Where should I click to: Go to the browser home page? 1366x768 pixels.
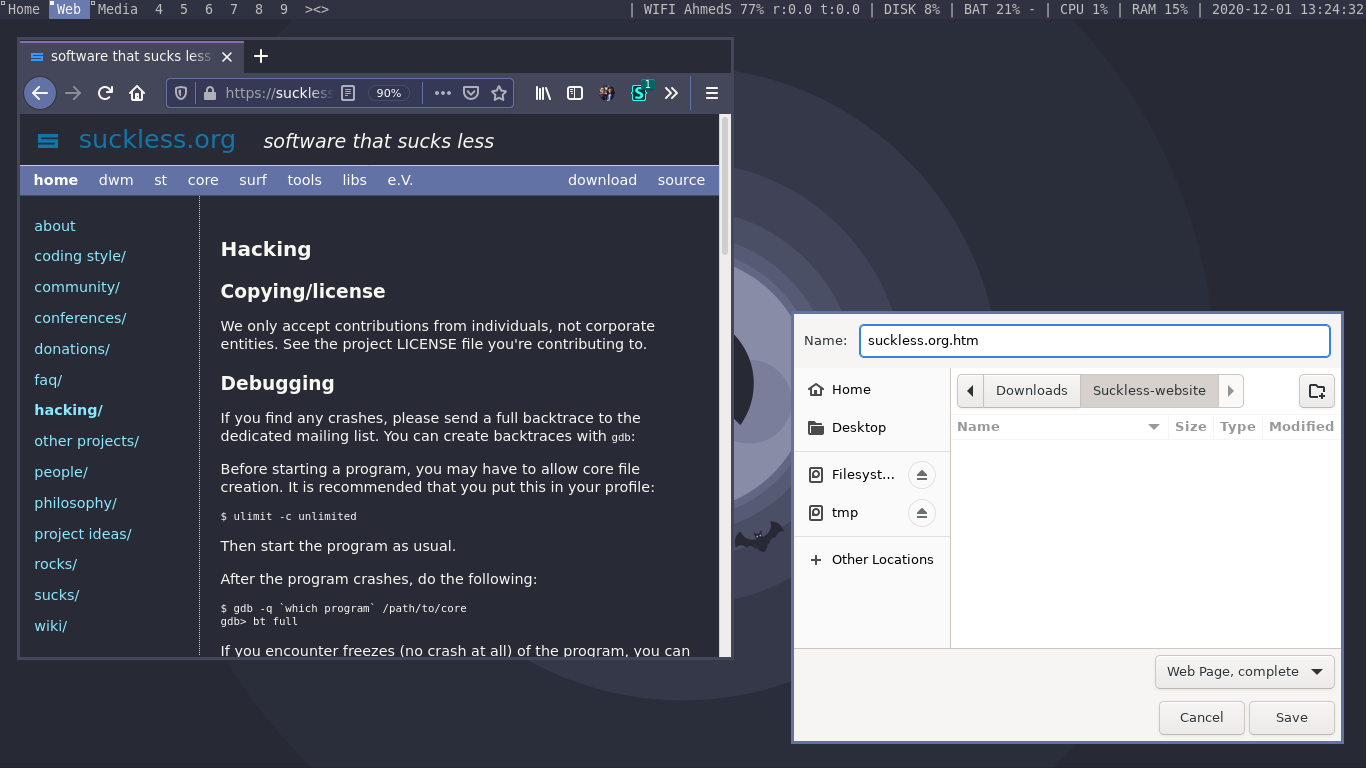click(x=137, y=93)
